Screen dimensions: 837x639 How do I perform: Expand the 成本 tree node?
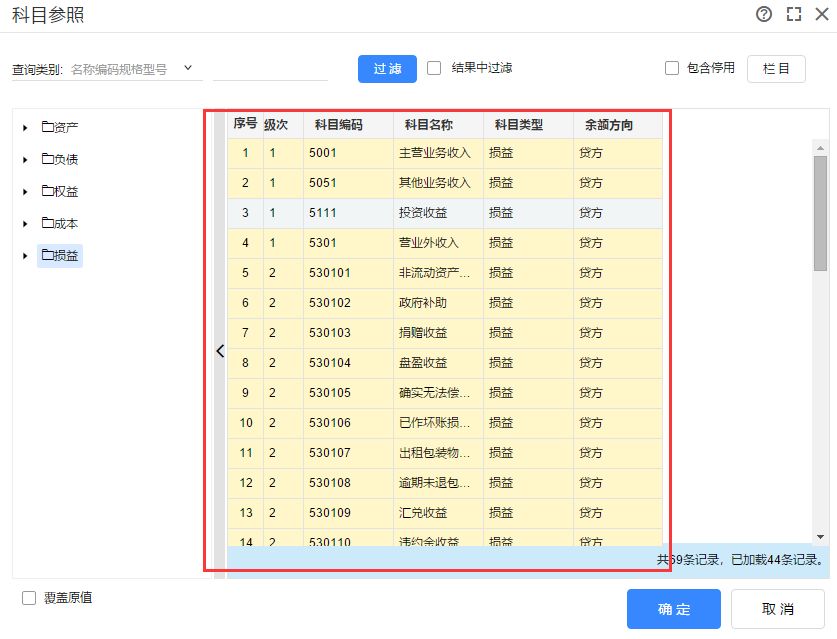click(25, 224)
